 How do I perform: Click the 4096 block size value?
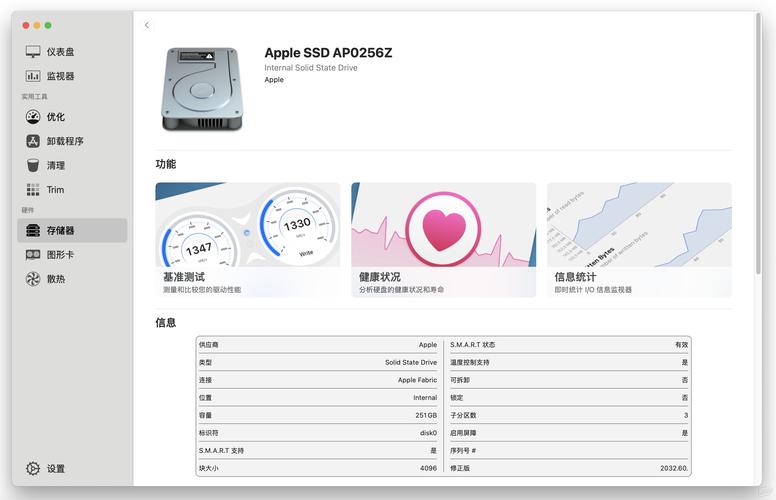[x=429, y=468]
